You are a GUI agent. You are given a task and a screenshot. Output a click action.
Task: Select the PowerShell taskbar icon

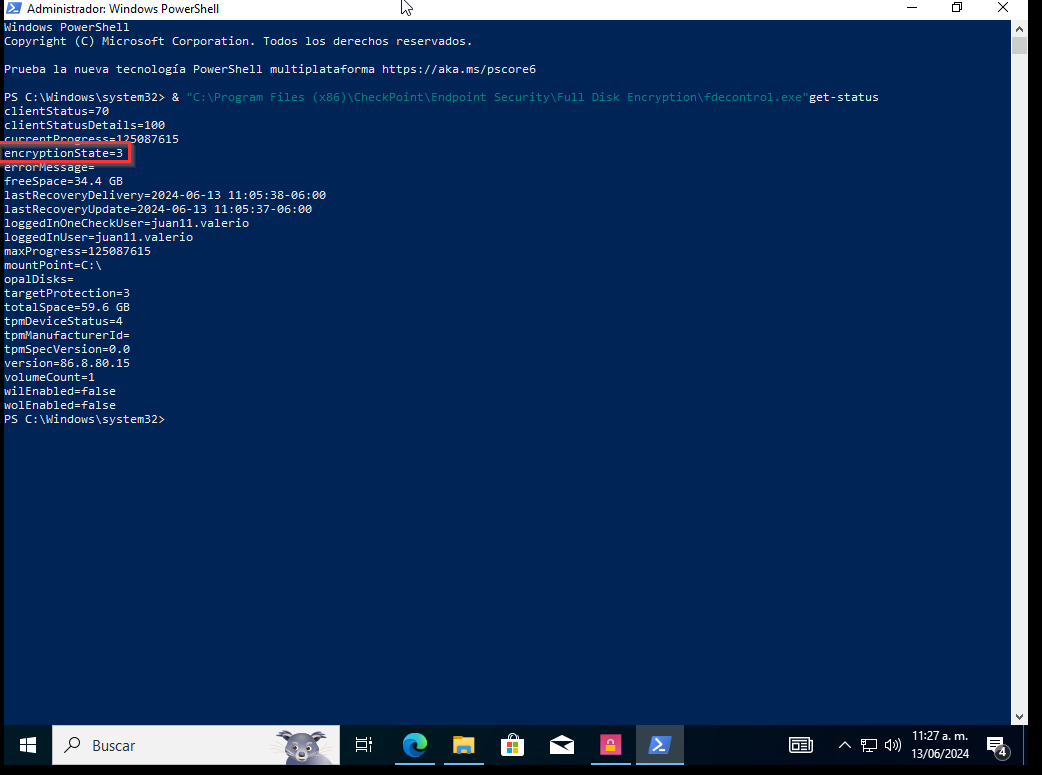pyautogui.click(x=659, y=745)
